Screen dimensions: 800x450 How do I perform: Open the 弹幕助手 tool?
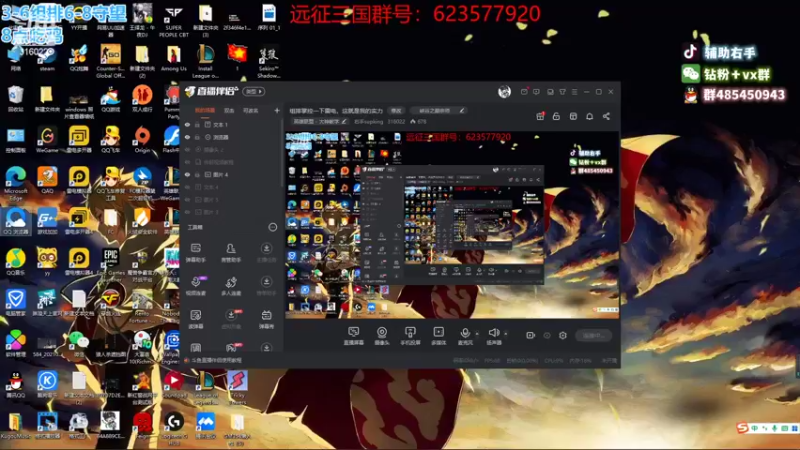(x=195, y=253)
